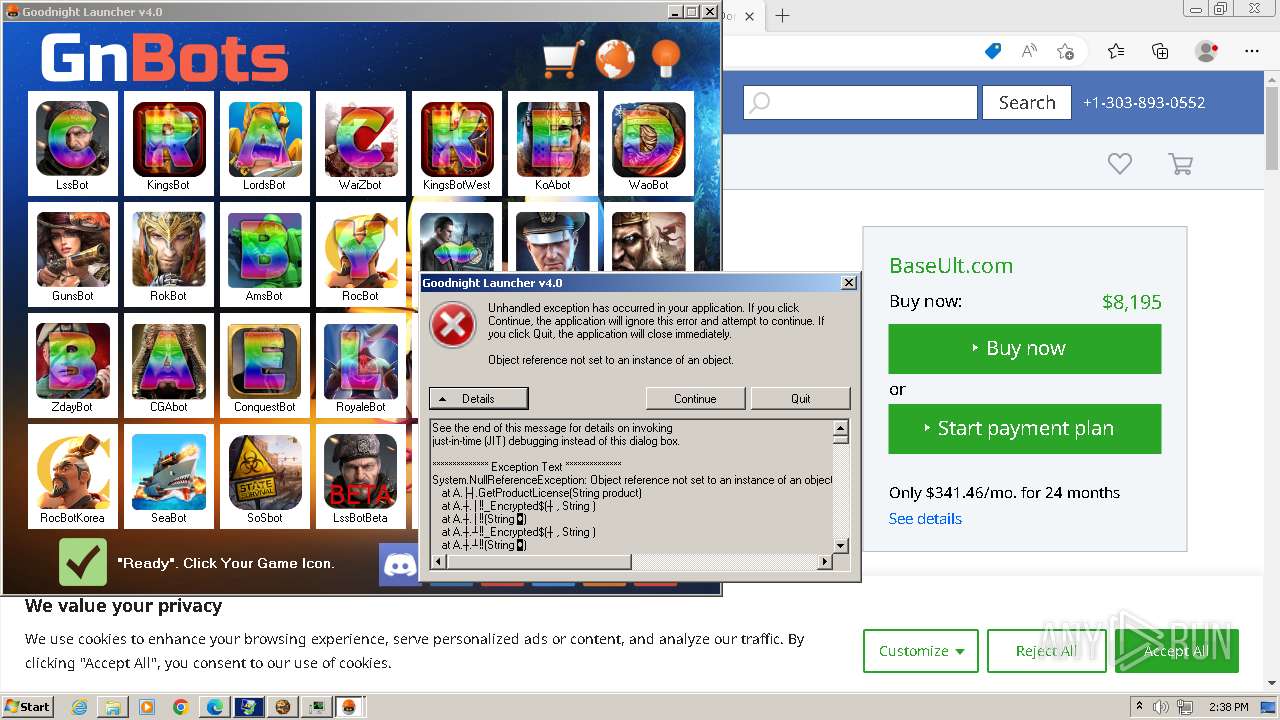Click Accept All cookies button

tap(1176, 651)
